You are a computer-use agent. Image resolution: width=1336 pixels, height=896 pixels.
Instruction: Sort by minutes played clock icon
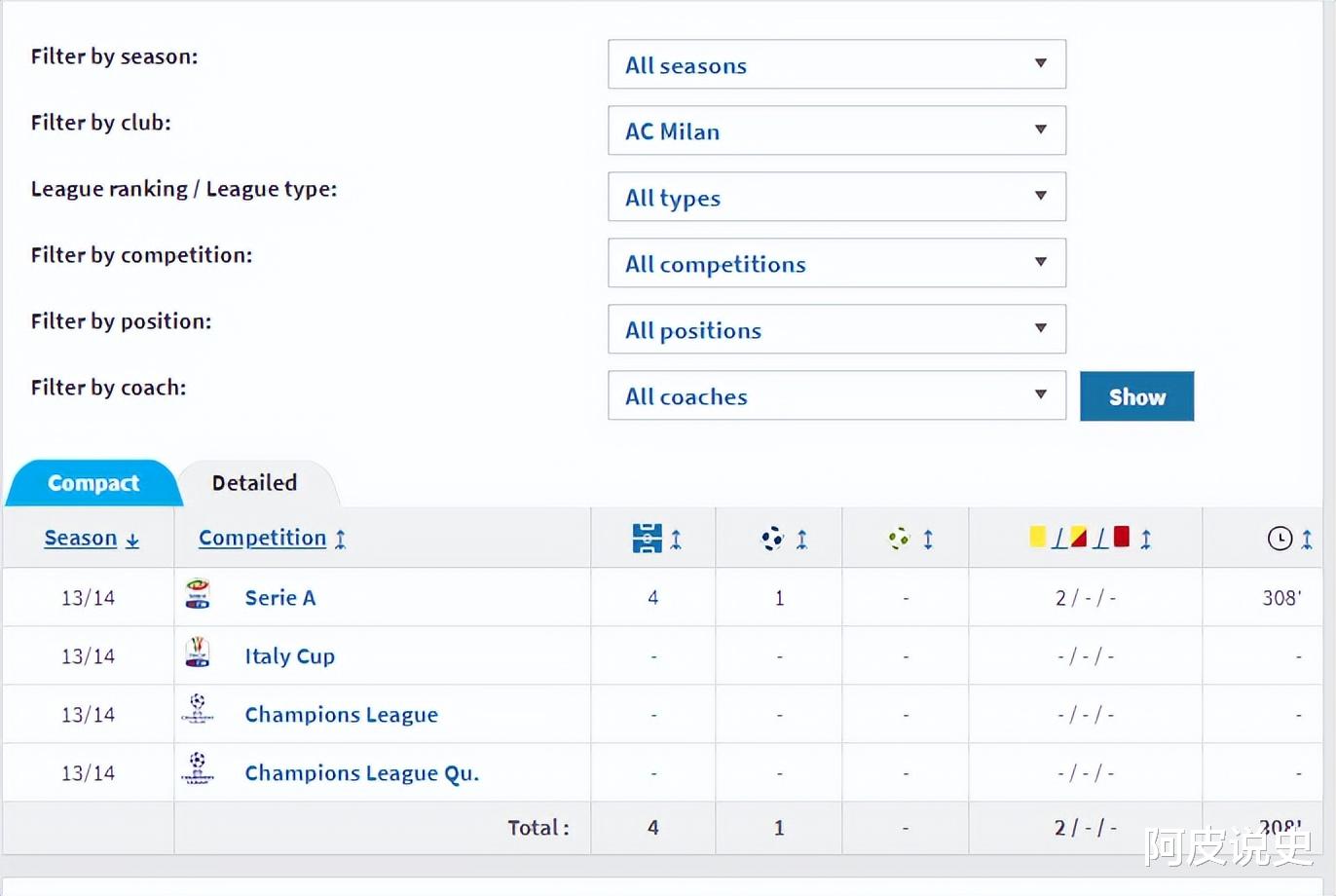(1280, 539)
